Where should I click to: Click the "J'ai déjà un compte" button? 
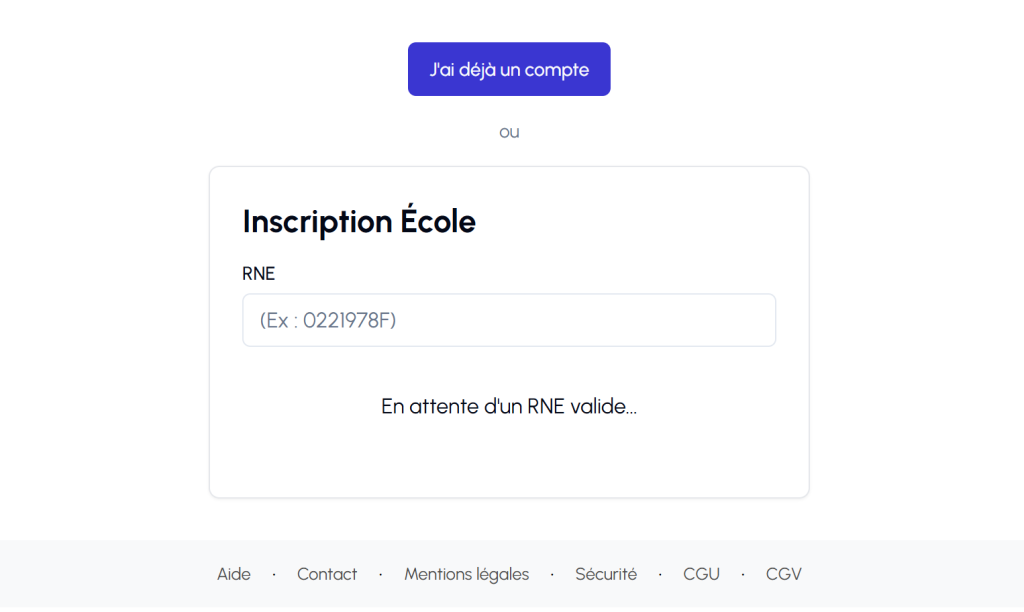(x=509, y=69)
